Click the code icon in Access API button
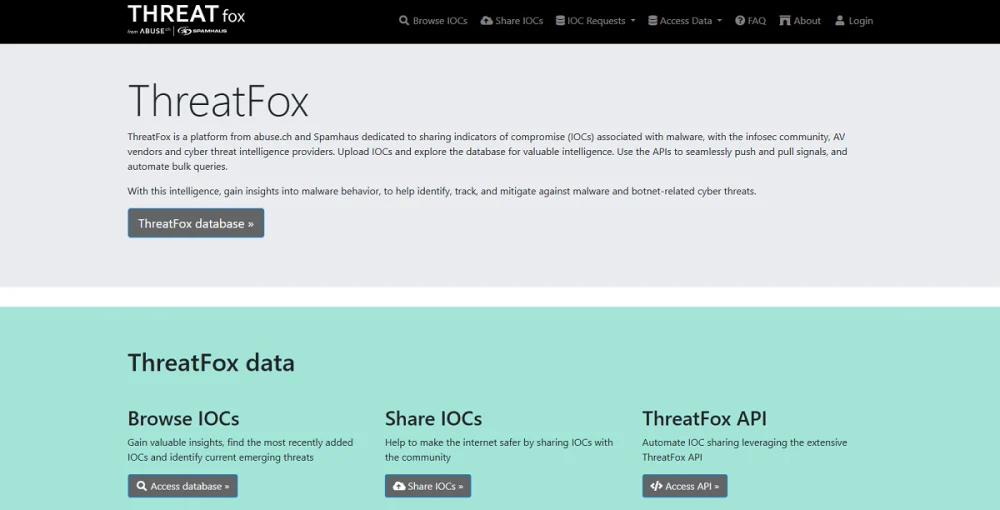 656,486
